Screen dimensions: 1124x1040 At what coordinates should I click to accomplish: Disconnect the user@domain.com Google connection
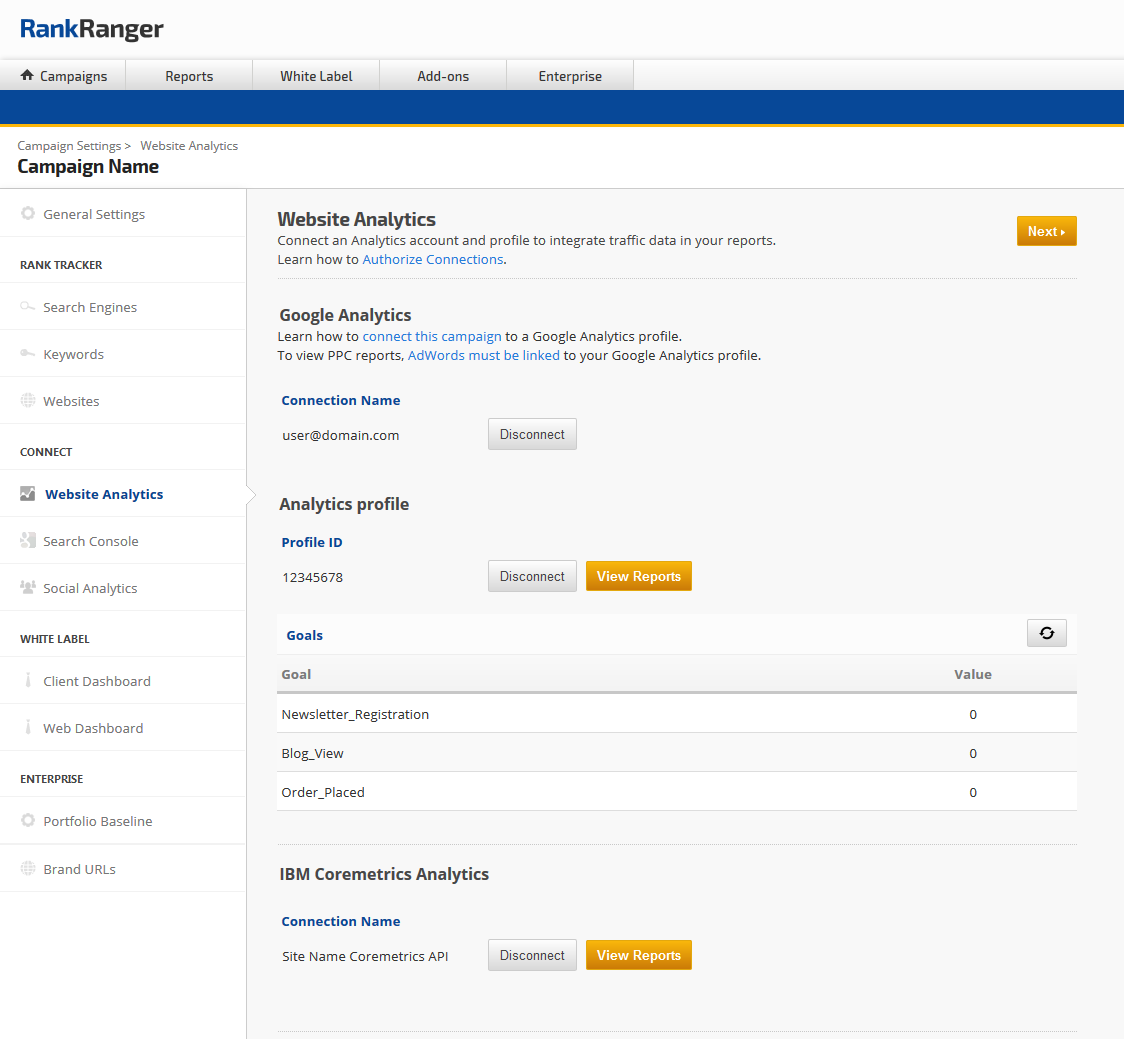tap(532, 435)
